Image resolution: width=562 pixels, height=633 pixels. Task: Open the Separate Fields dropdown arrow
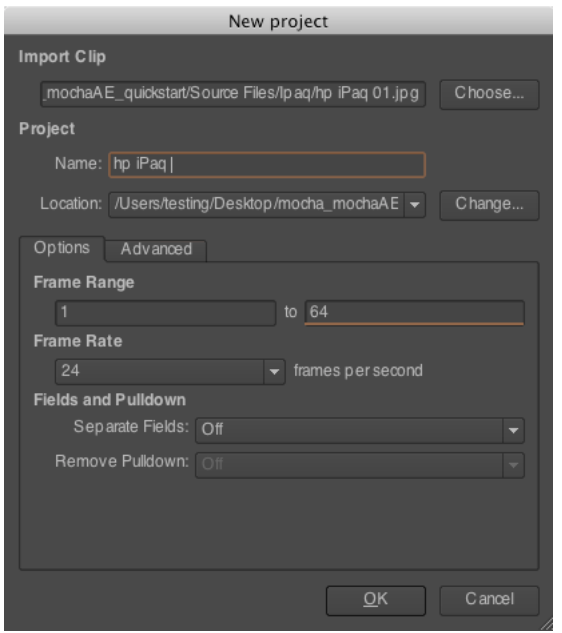coord(514,430)
